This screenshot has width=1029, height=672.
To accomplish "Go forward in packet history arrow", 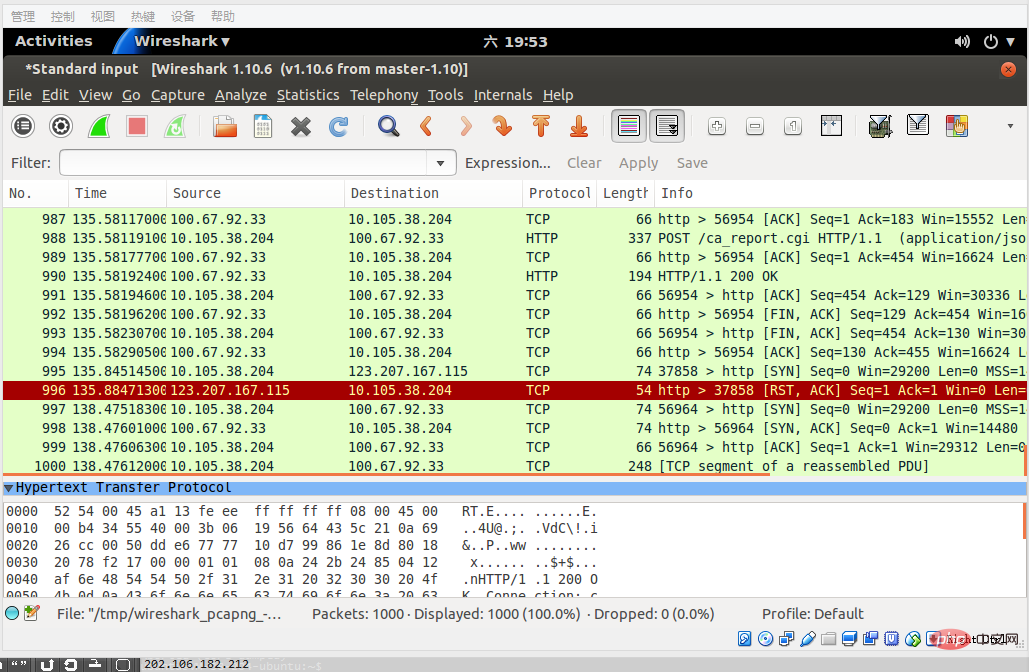I will click(465, 125).
